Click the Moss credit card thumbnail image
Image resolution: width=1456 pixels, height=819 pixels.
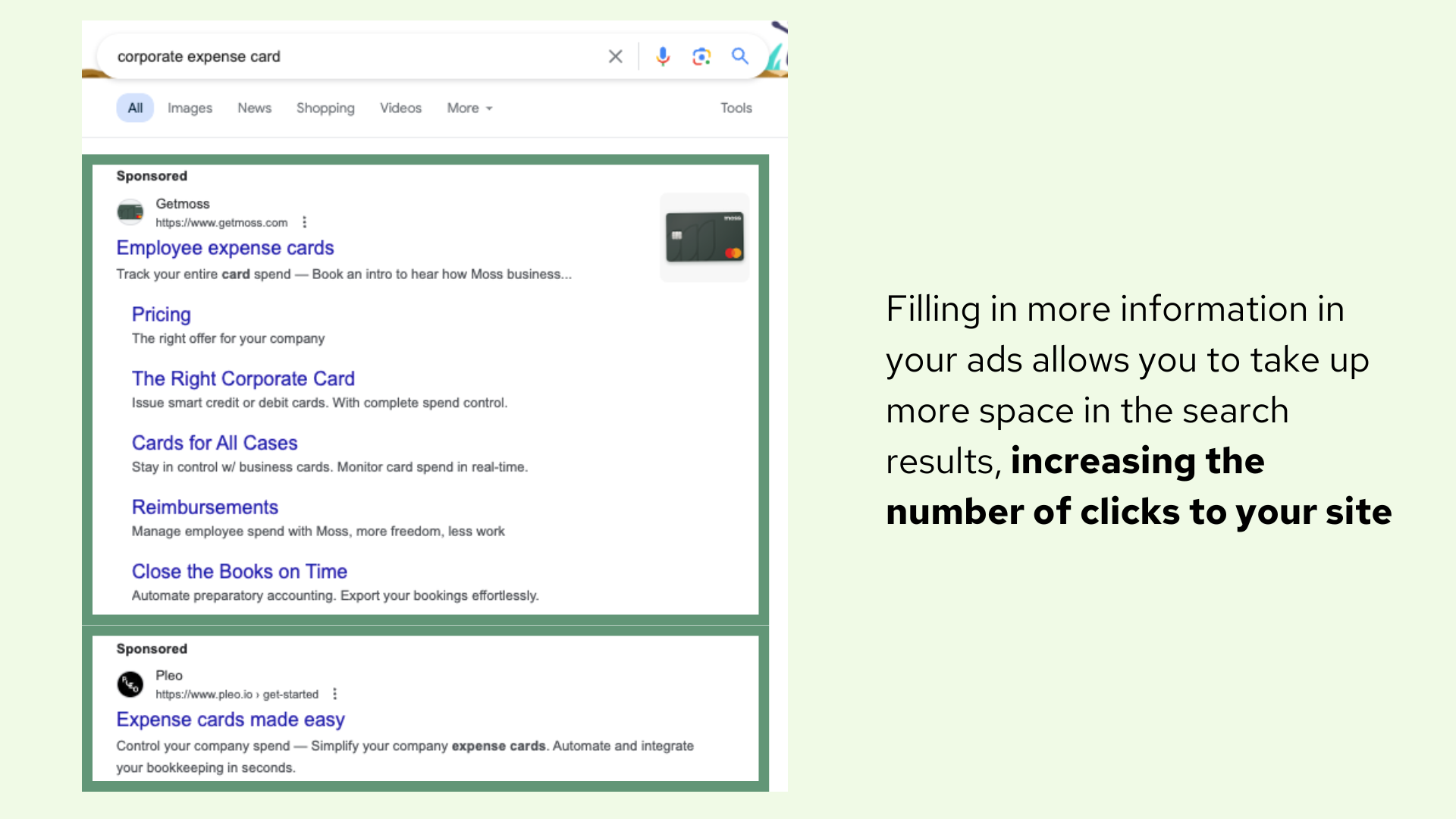coord(704,237)
